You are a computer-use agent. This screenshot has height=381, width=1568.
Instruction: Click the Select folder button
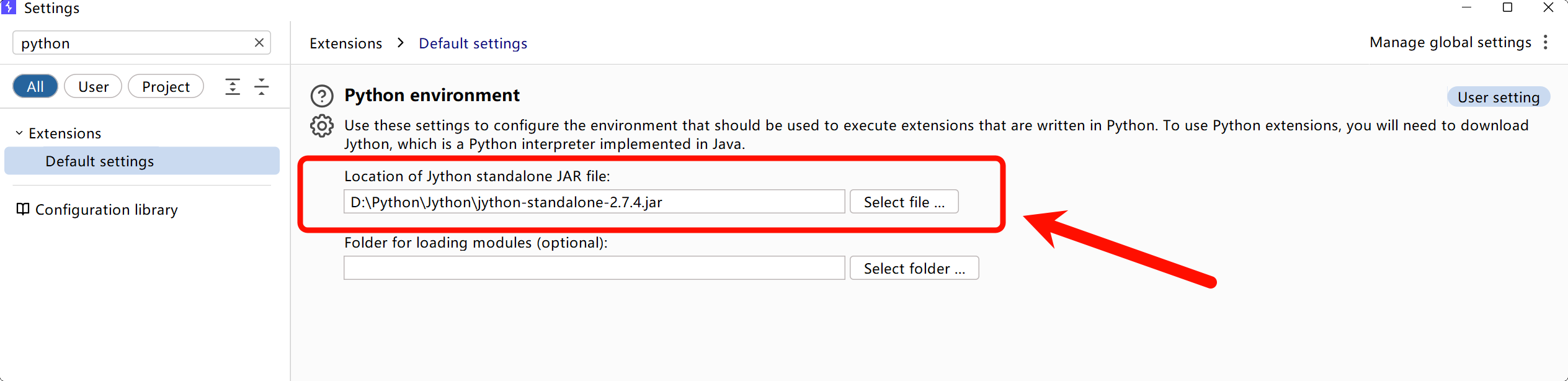(x=914, y=268)
